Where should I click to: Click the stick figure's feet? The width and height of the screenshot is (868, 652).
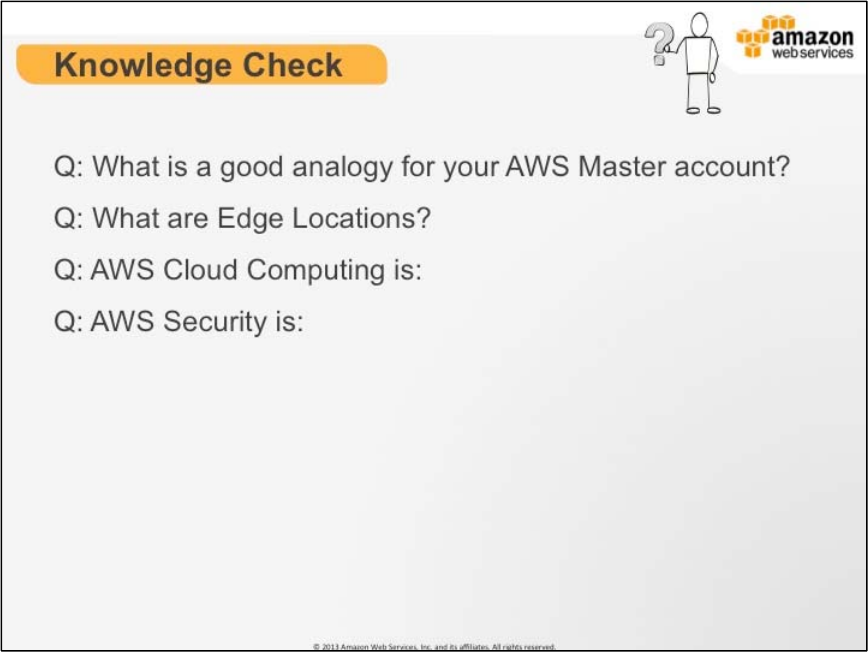pos(704,110)
